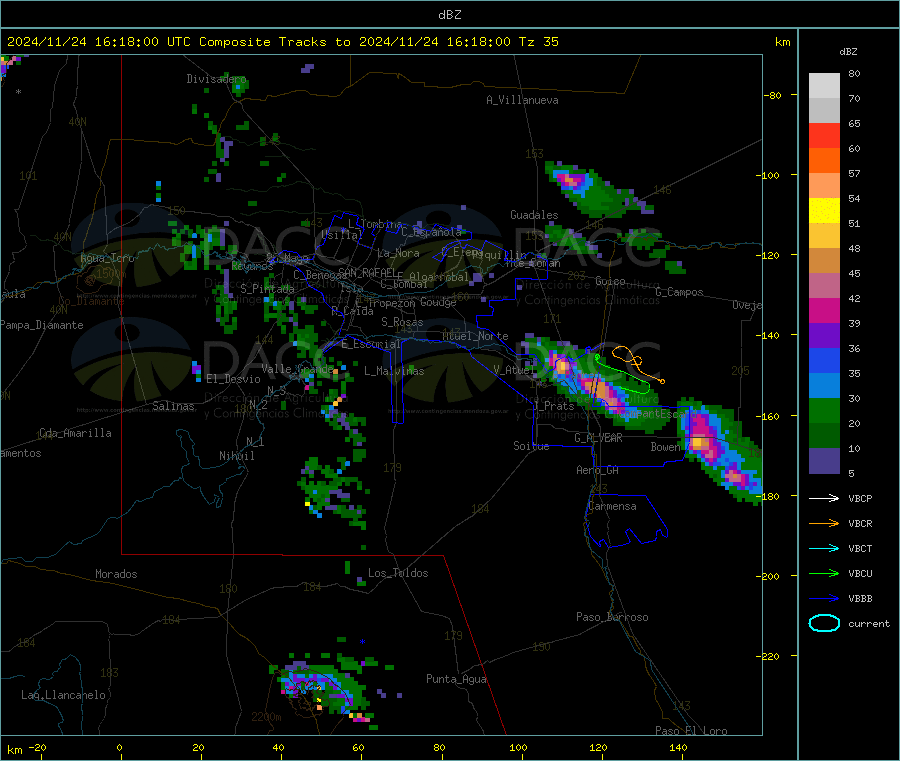Click the Divisadero location label
The height and width of the screenshot is (761, 900).
pos(216,79)
